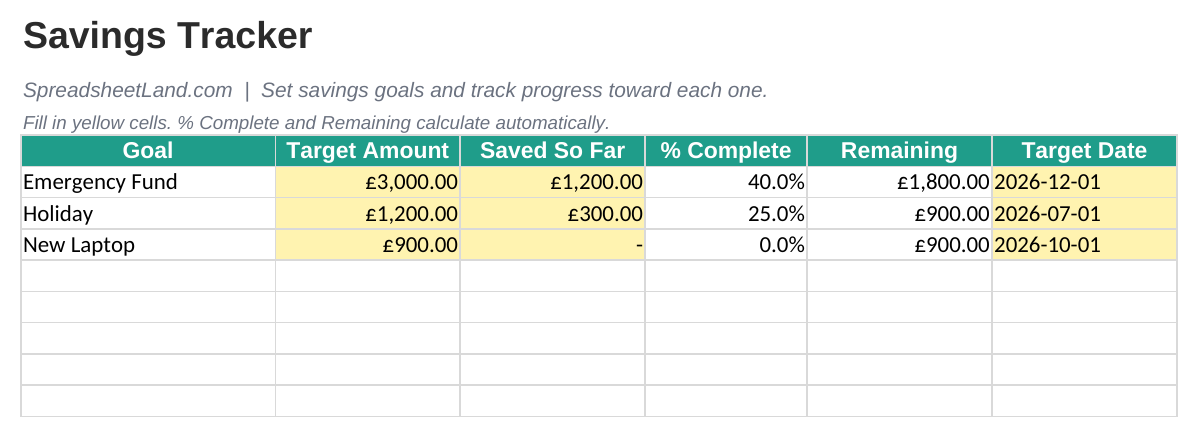The width and height of the screenshot is (1198, 437).
Task: Click the SpreadsheetLand.com text
Action: (128, 90)
